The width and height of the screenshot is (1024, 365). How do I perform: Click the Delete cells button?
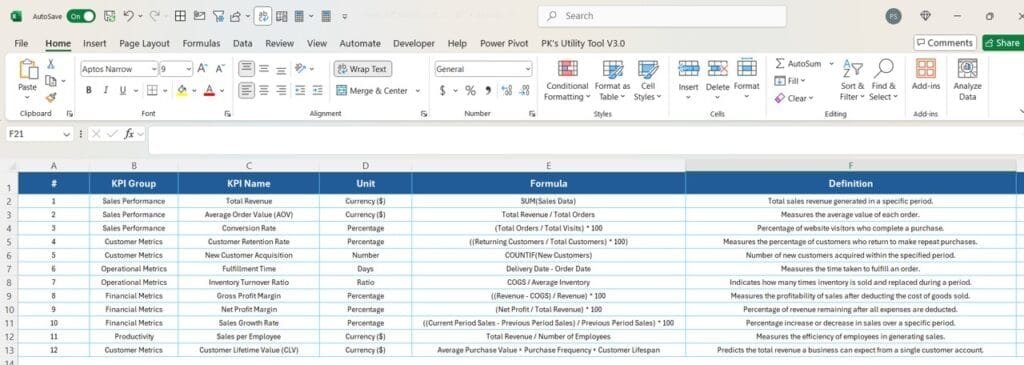717,80
